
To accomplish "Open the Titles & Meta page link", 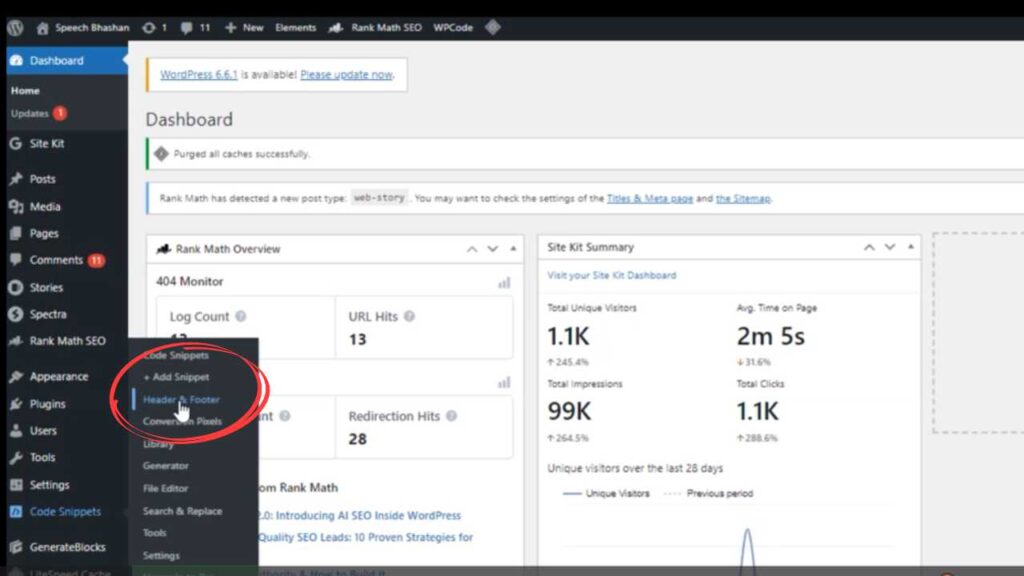I will tap(650, 199).
